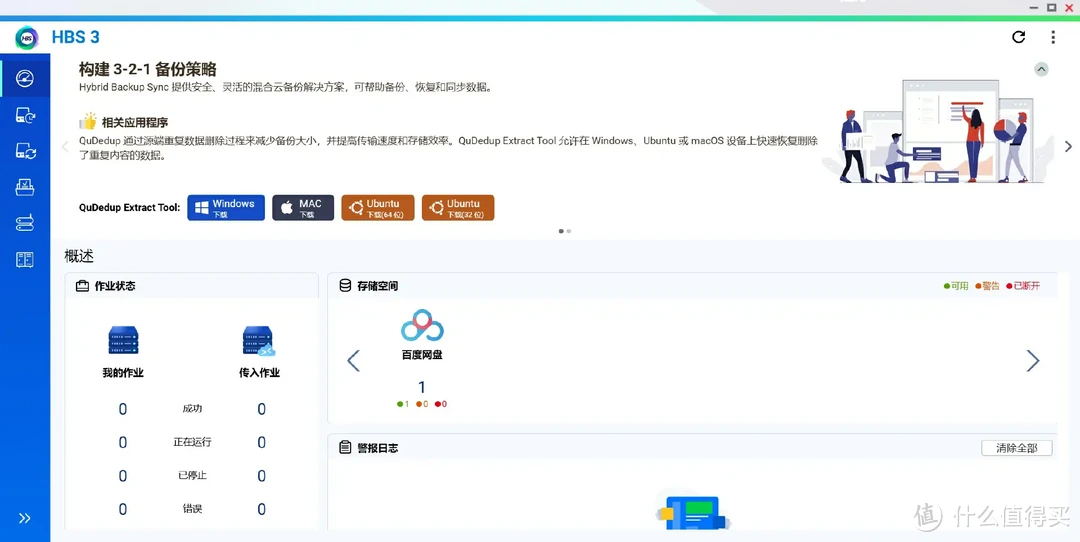Viewport: 1080px width, 542px height.
Task: Collapse the 3-2-1 backup strategy banner
Action: [x=1041, y=69]
